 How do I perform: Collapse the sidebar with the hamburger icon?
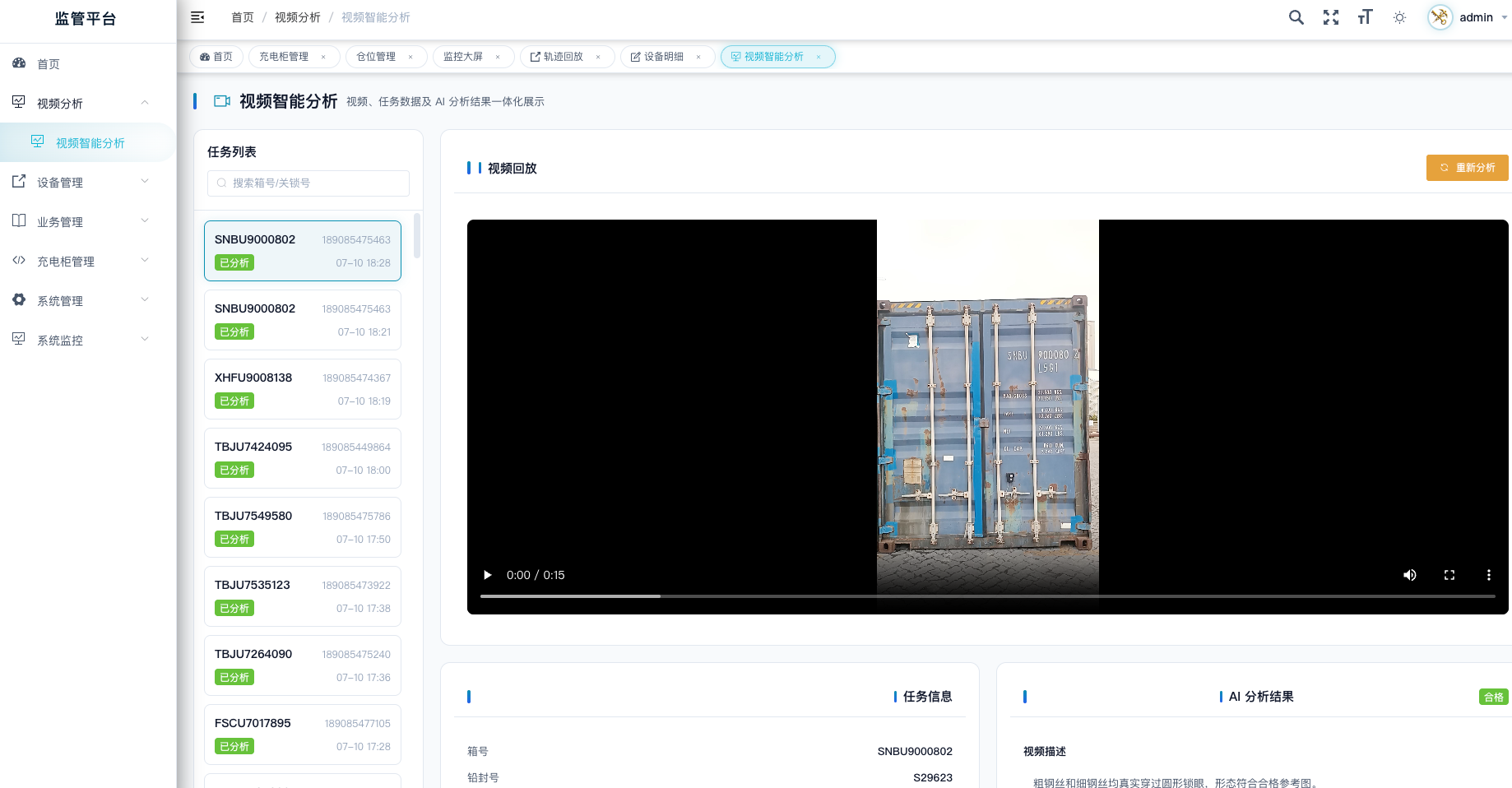tap(197, 17)
